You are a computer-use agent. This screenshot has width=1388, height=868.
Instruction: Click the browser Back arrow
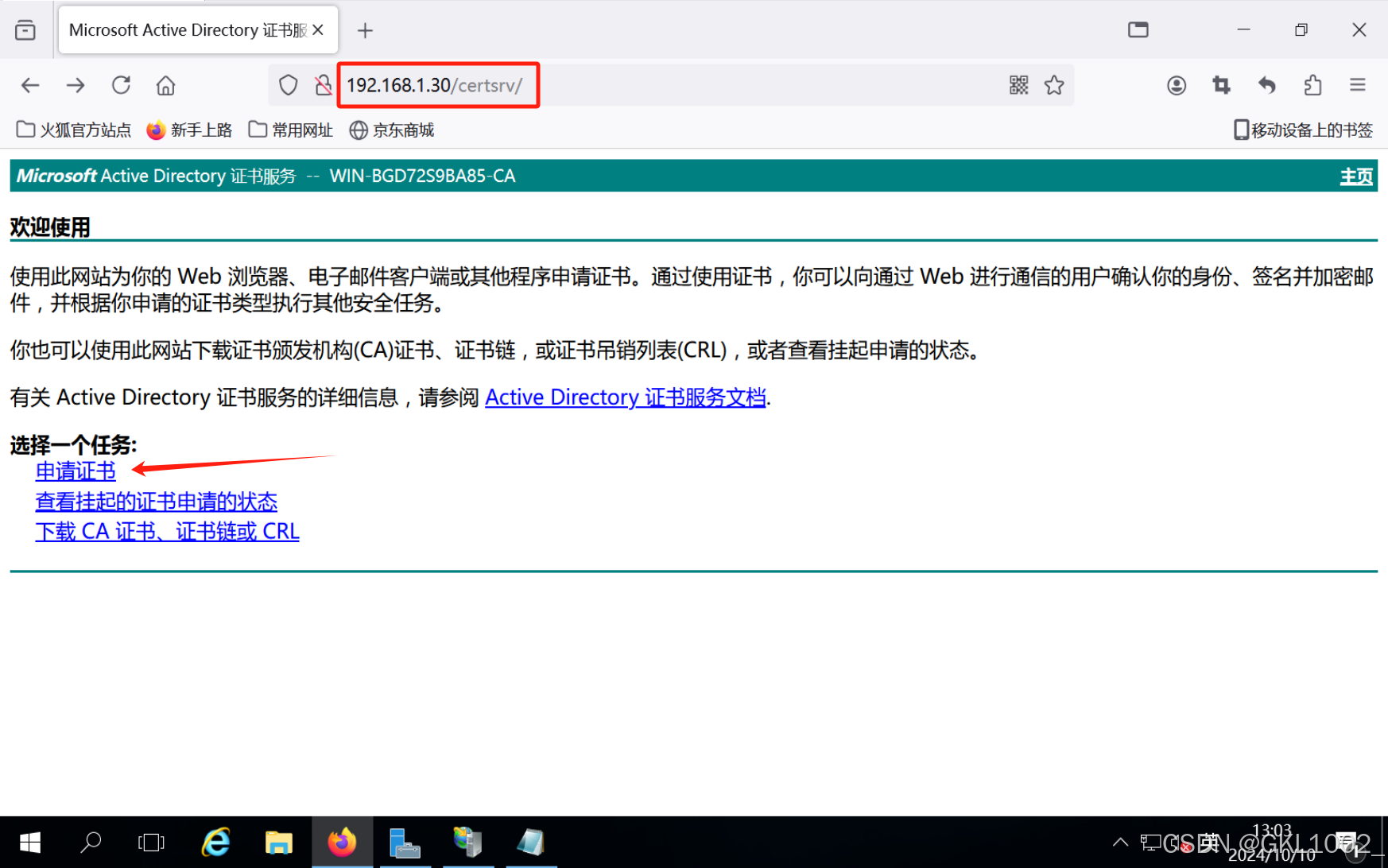pos(30,85)
